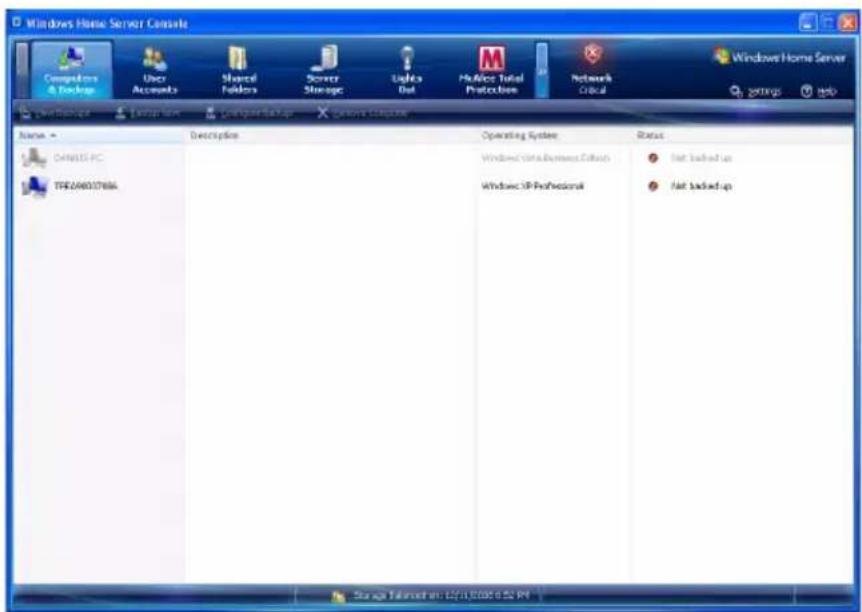This screenshot has width=862, height=612.
Task: Open the Computers & Backup tab
Action: coord(71,70)
